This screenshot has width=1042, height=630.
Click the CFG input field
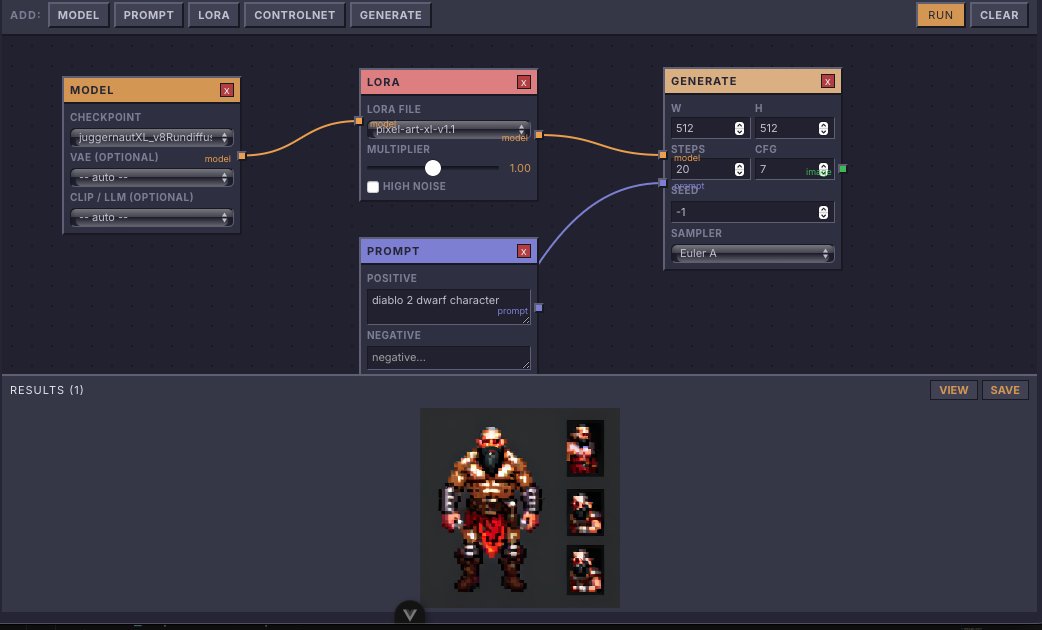coord(794,169)
